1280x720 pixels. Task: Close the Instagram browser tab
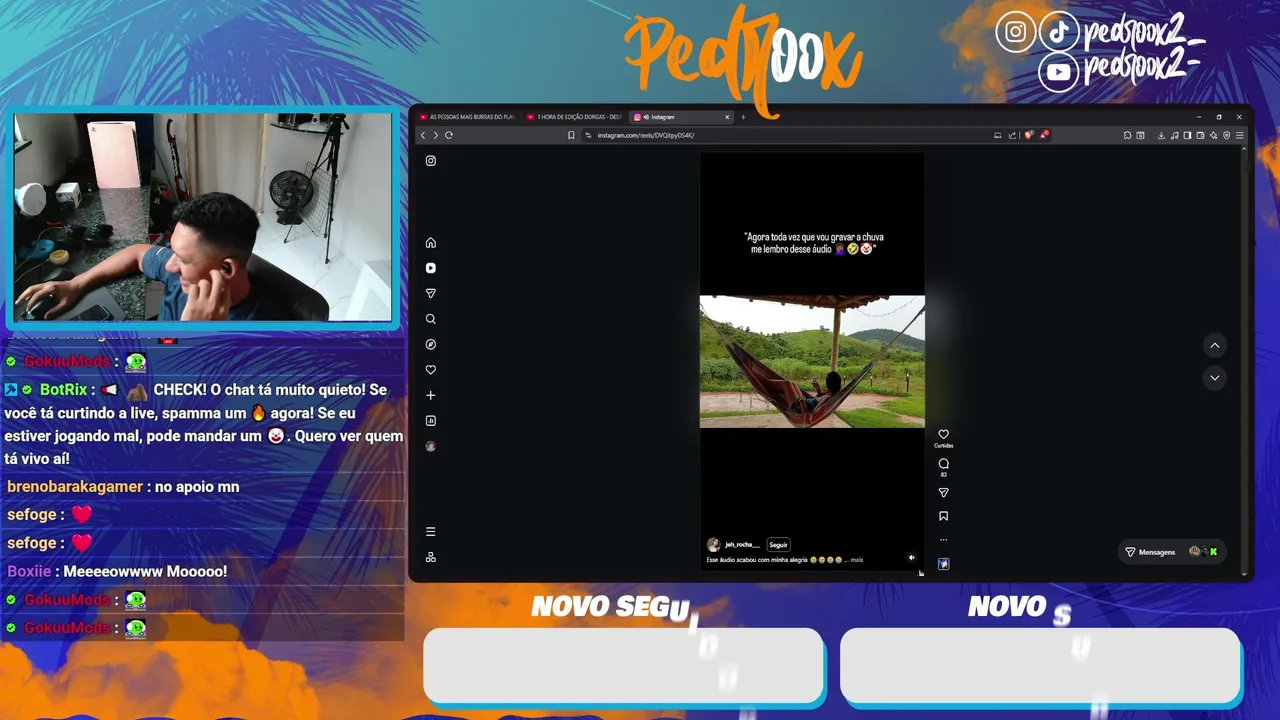[727, 117]
